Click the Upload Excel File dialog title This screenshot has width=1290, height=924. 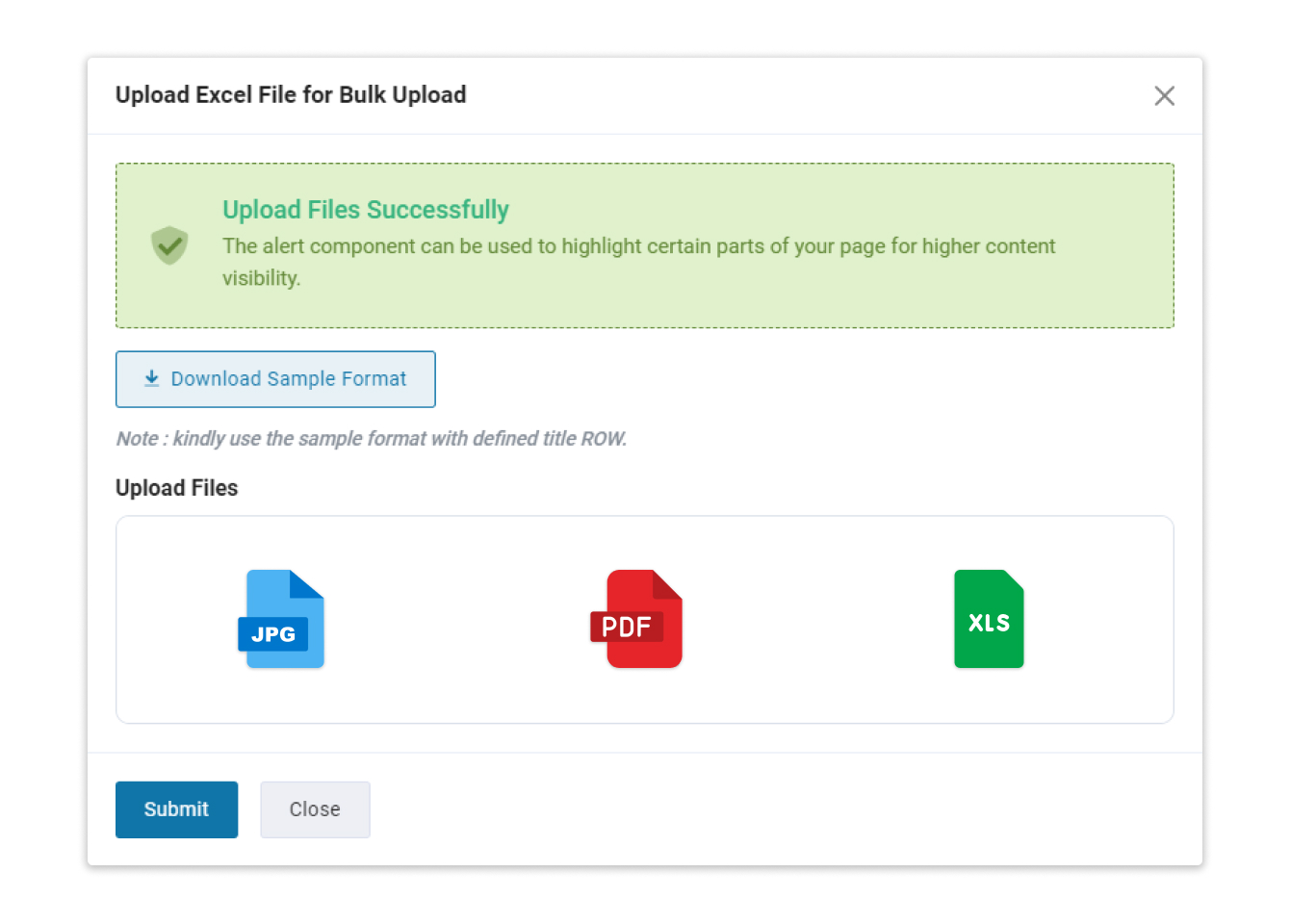(x=291, y=94)
